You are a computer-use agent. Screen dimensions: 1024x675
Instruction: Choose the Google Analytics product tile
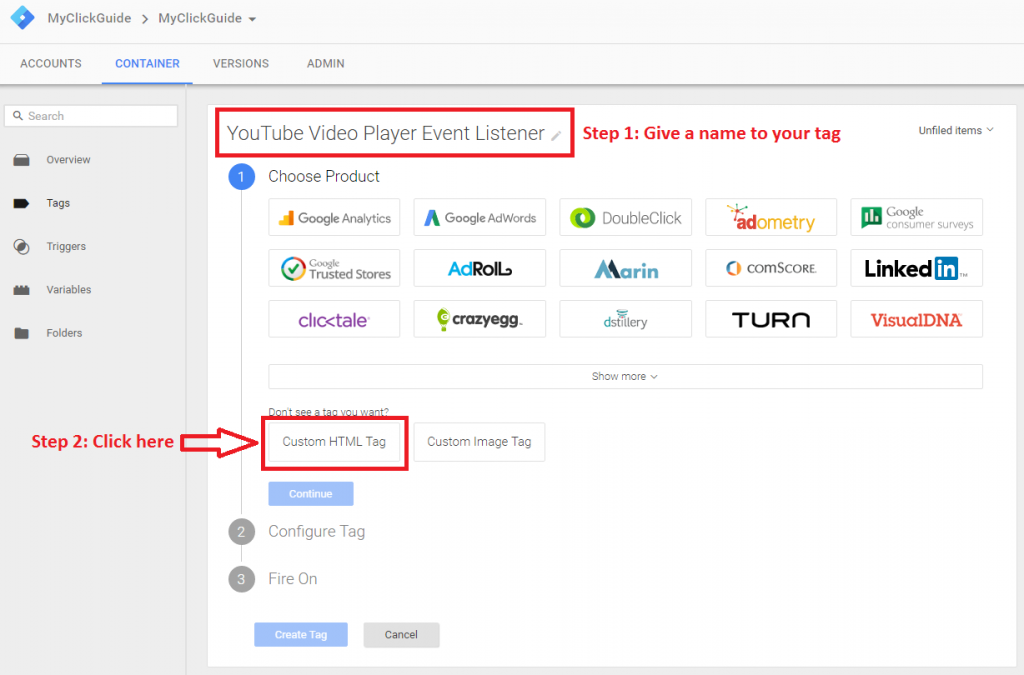click(x=334, y=217)
